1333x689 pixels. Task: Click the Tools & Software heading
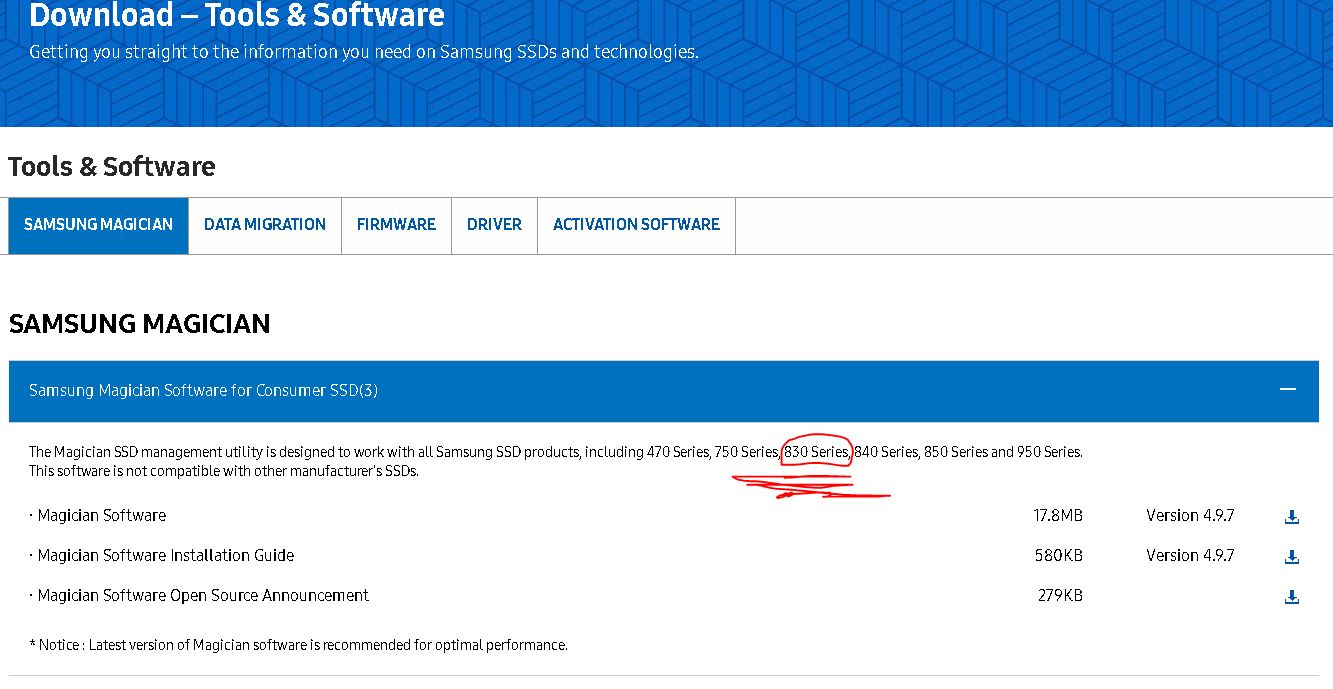pyautogui.click(x=112, y=166)
